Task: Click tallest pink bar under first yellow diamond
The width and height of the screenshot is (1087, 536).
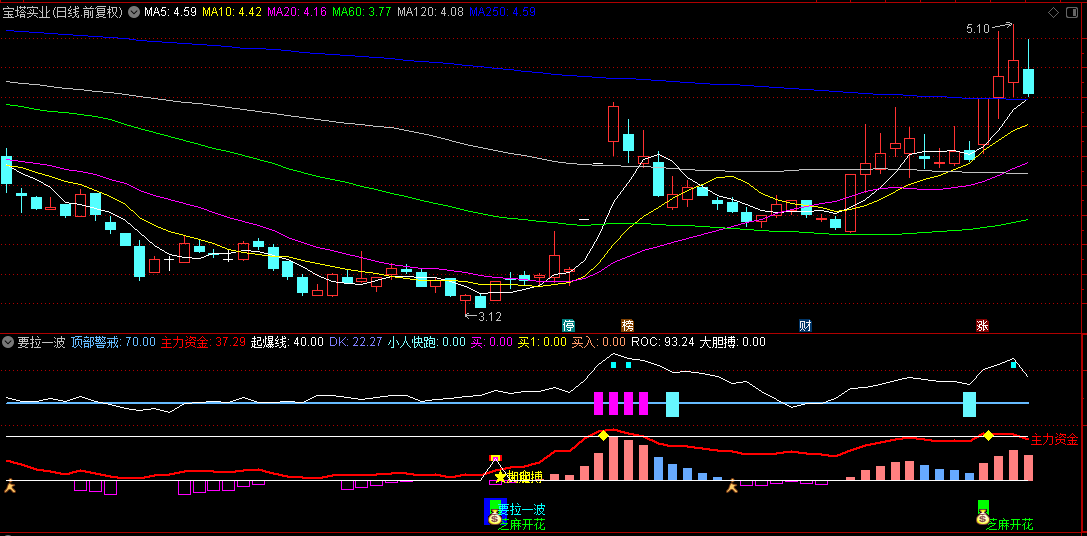Action: [x=614, y=458]
